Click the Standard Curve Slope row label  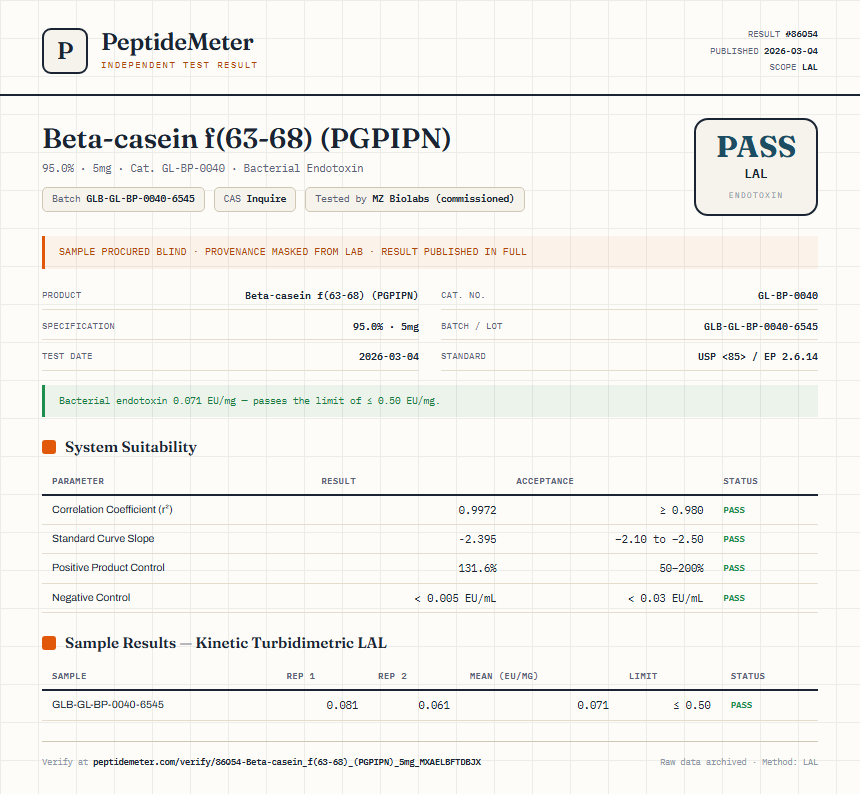click(103, 538)
